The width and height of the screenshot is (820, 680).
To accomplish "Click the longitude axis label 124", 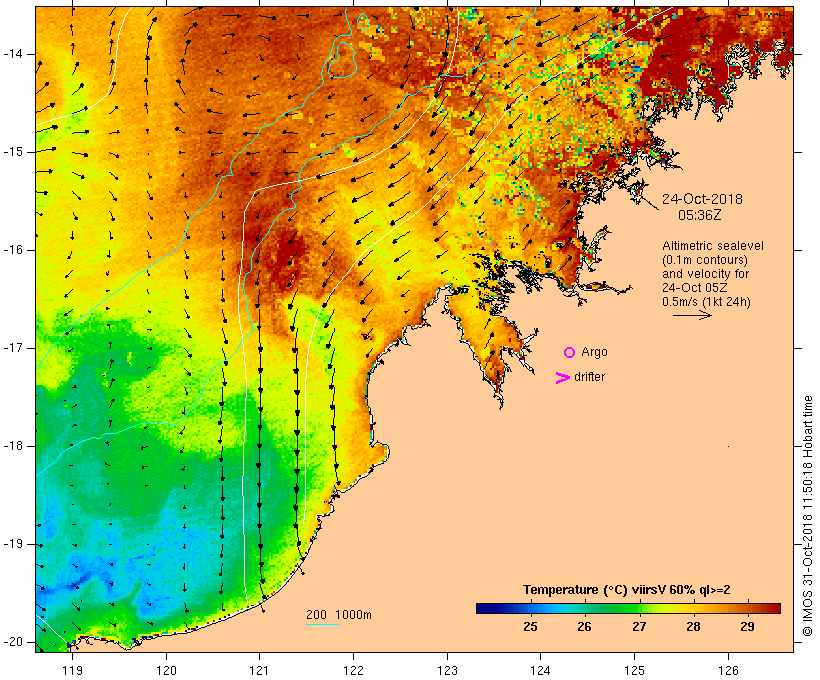I will pos(541,671).
